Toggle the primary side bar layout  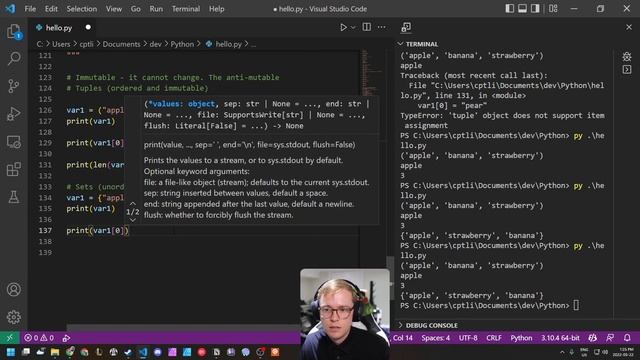(x=509, y=9)
